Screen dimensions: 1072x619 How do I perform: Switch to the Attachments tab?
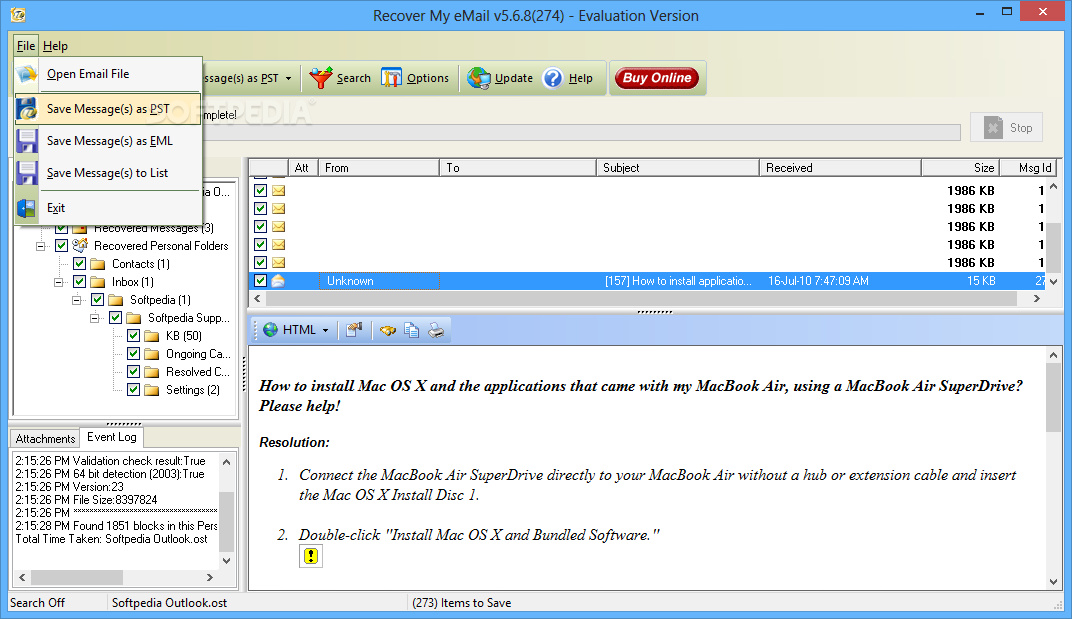(x=45, y=438)
